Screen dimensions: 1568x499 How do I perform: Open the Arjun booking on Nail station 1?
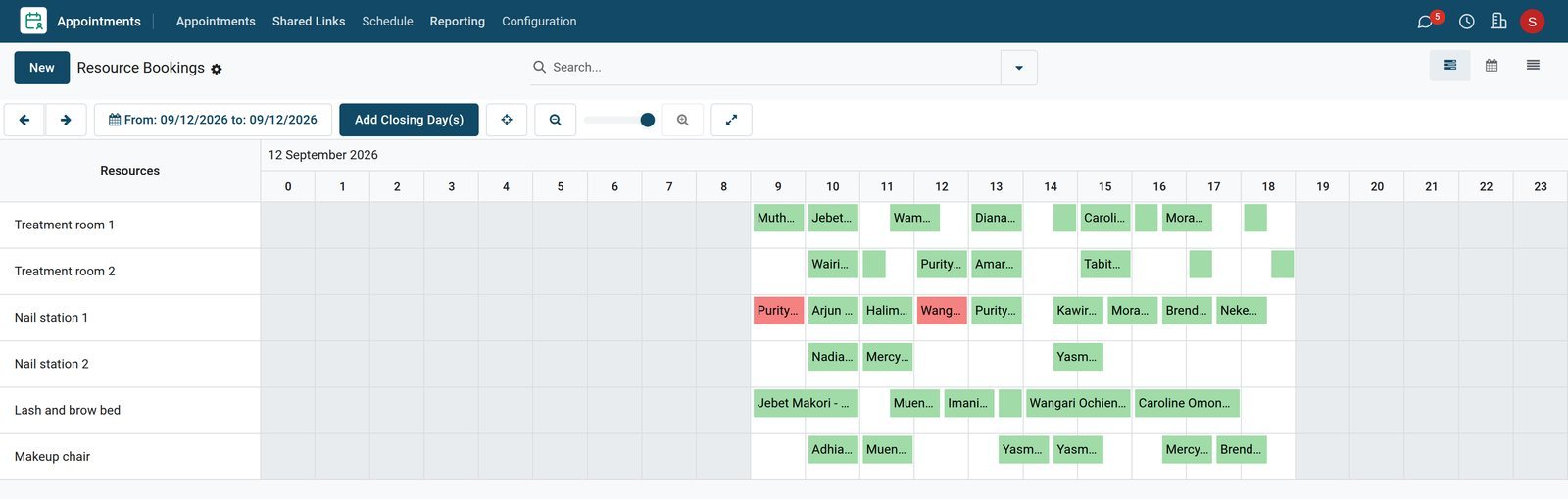[x=833, y=310]
